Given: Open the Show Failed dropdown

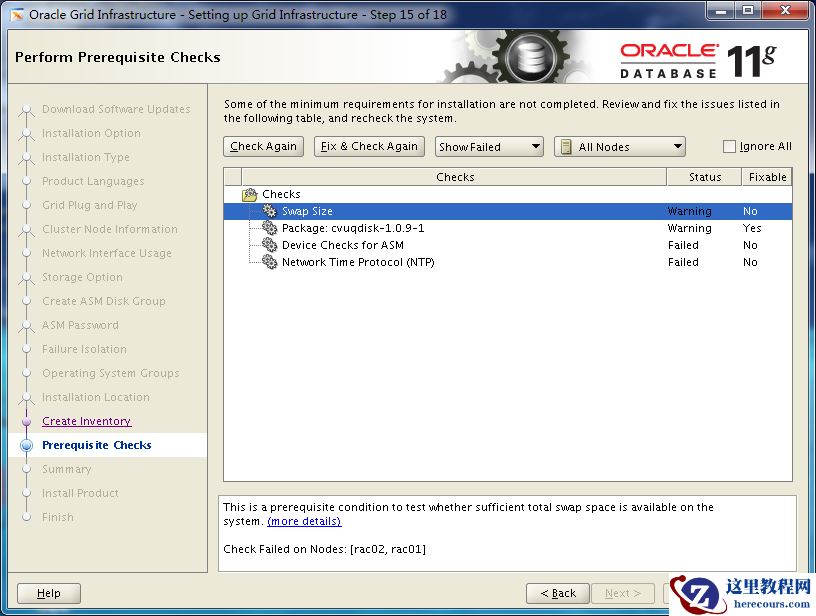Looking at the screenshot, I should (x=489, y=147).
